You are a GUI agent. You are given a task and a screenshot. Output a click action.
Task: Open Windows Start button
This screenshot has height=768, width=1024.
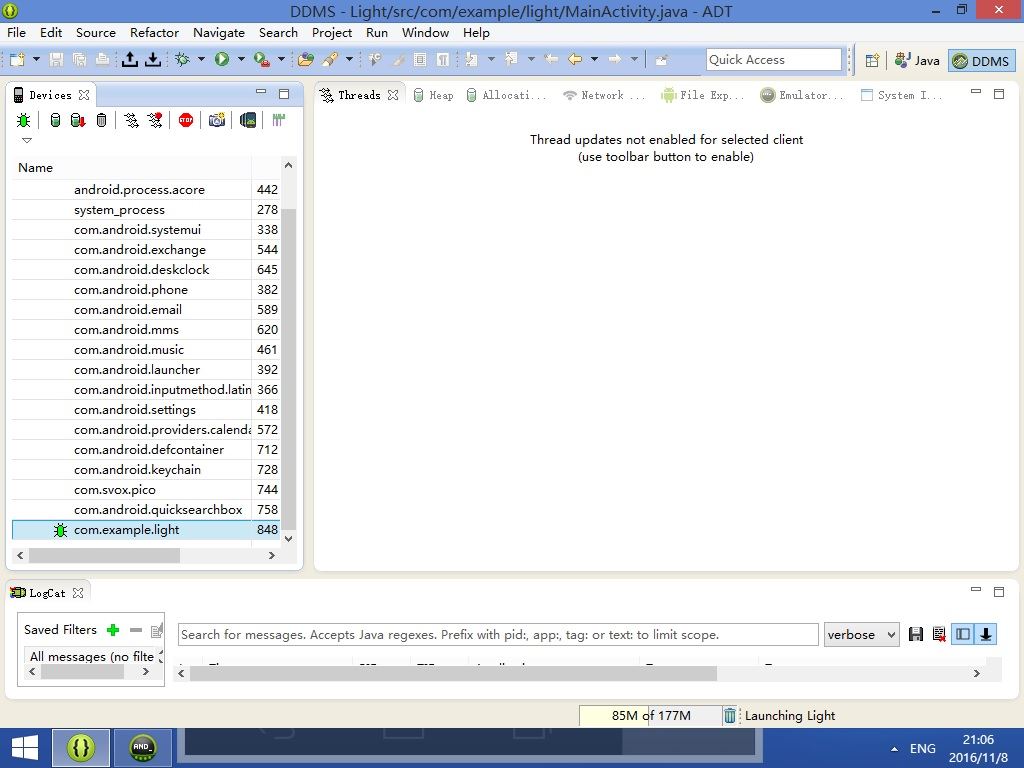coord(25,748)
